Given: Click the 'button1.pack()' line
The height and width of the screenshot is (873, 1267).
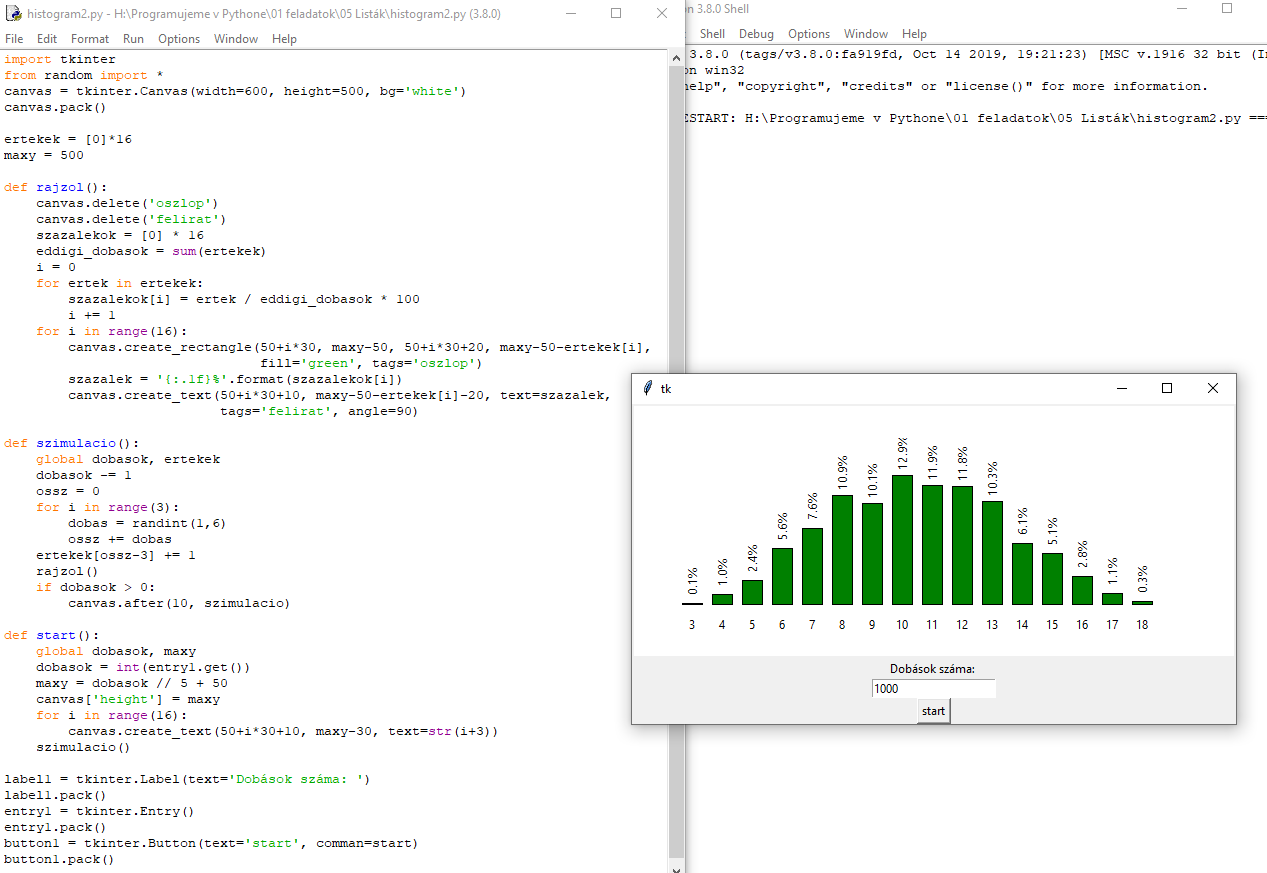Looking at the screenshot, I should click(59, 859).
